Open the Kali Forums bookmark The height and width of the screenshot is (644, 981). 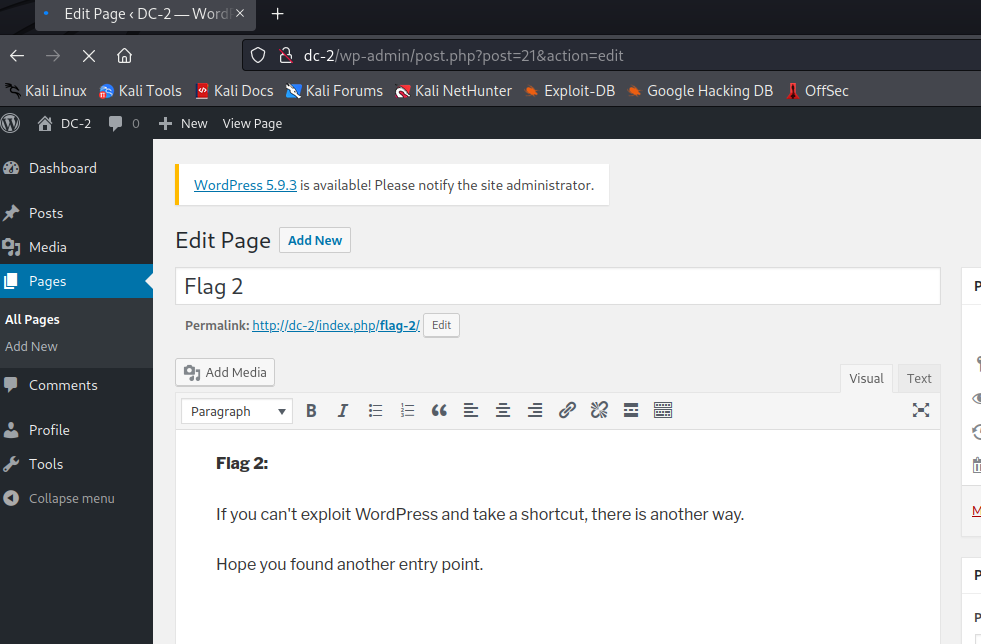(x=334, y=91)
